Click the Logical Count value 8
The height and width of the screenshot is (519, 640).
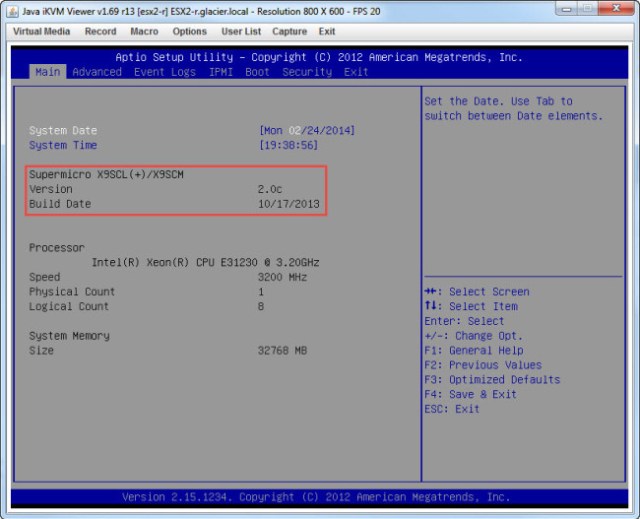click(261, 306)
